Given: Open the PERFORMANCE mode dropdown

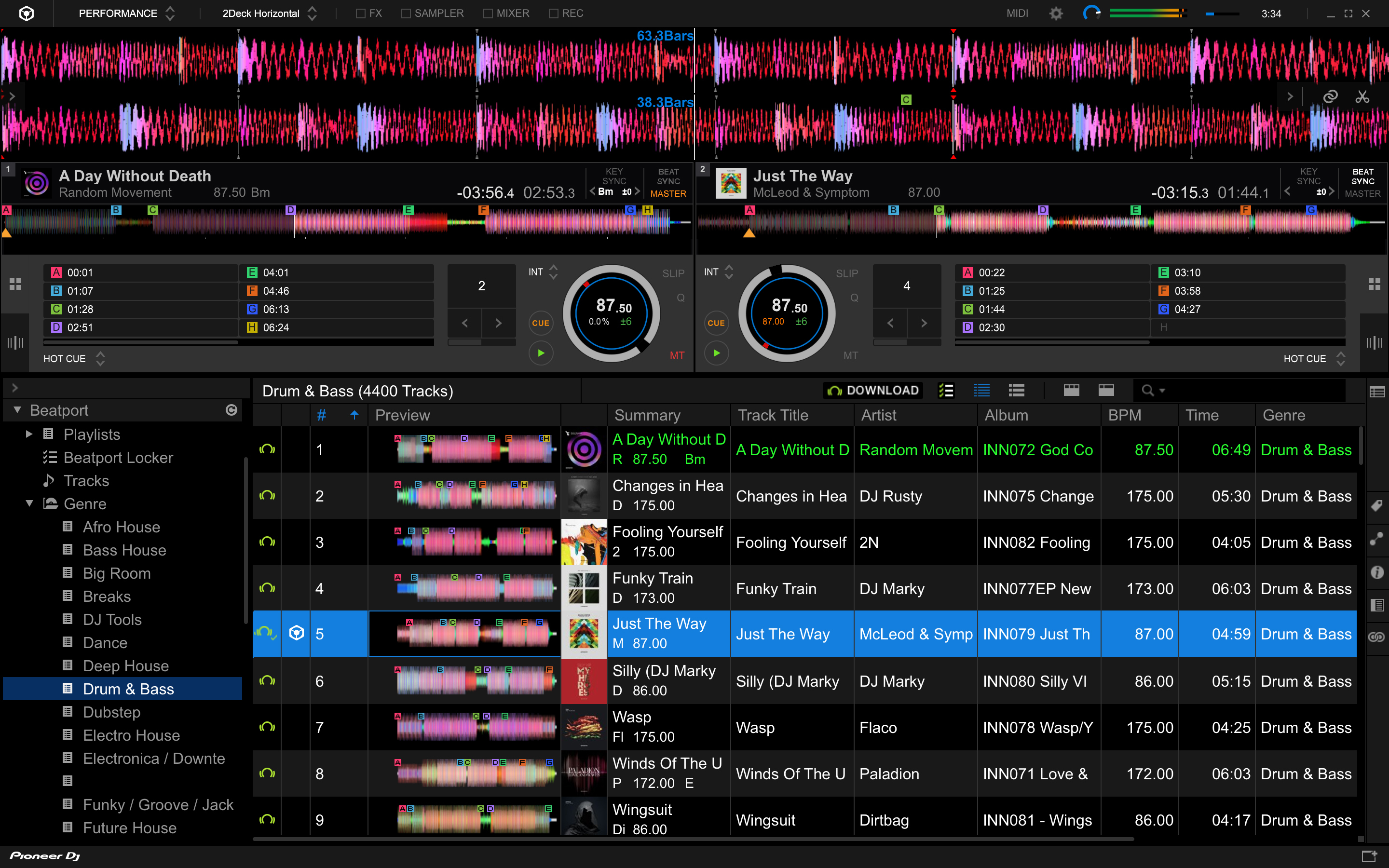Looking at the screenshot, I should pos(126,13).
